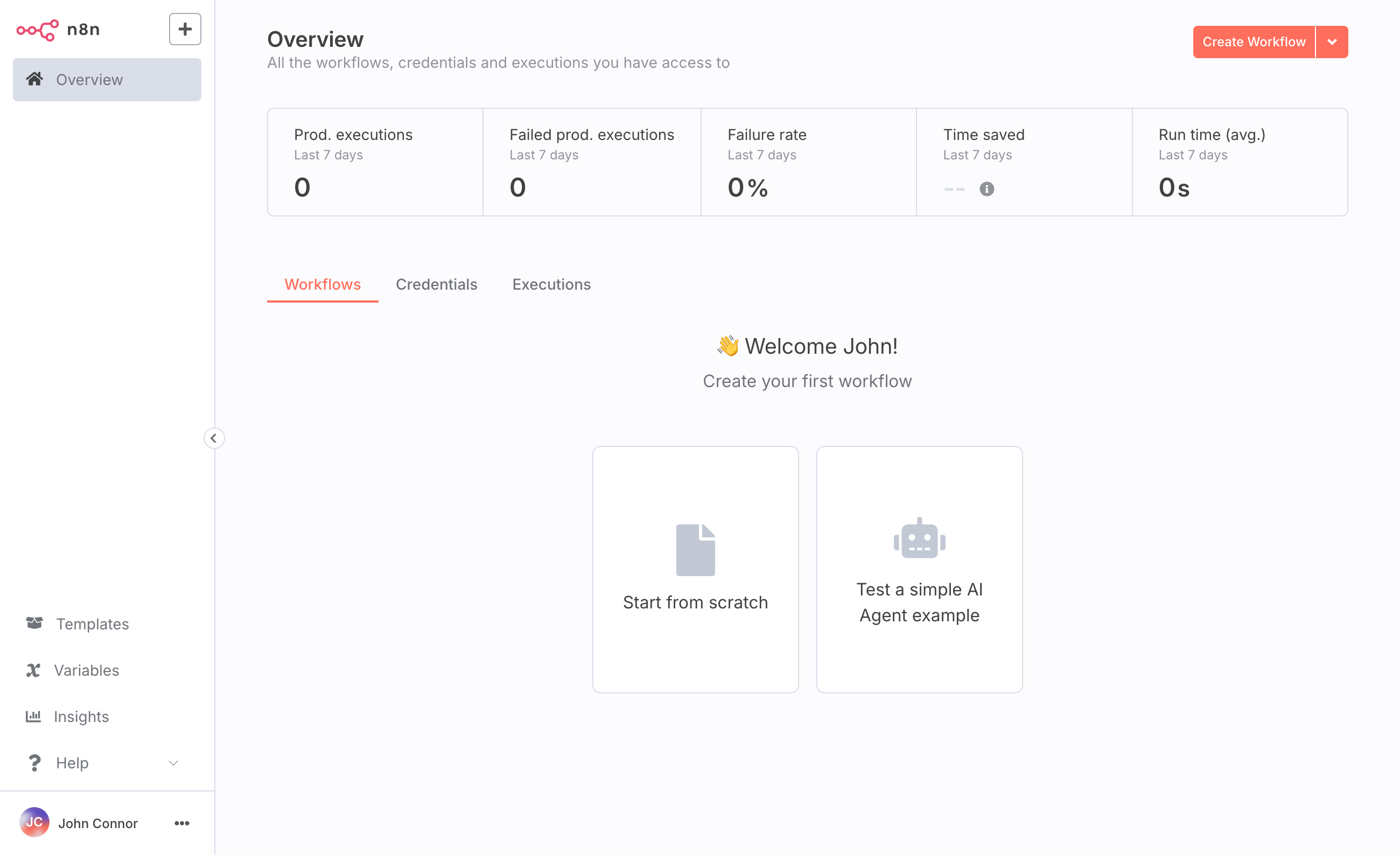Image resolution: width=1400 pixels, height=855 pixels.
Task: Open the three-dots user menu
Action: tap(182, 823)
